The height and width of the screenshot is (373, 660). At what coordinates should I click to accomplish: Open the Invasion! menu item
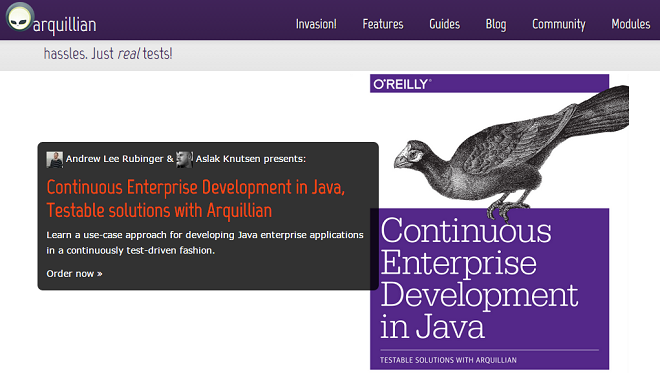click(x=316, y=24)
